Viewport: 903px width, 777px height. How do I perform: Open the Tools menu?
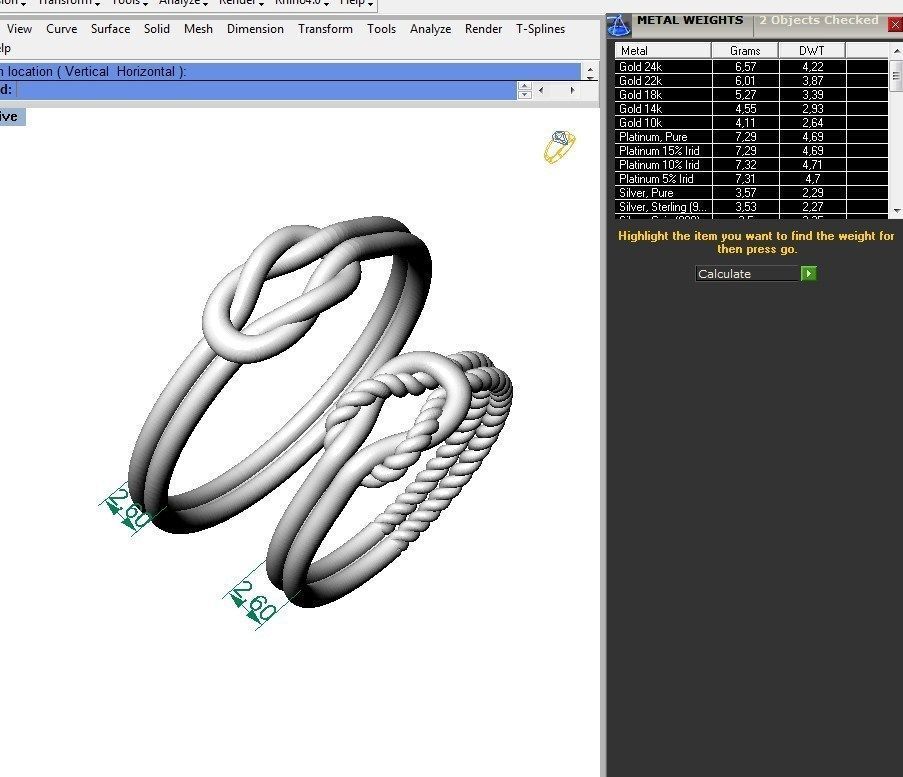[381, 29]
